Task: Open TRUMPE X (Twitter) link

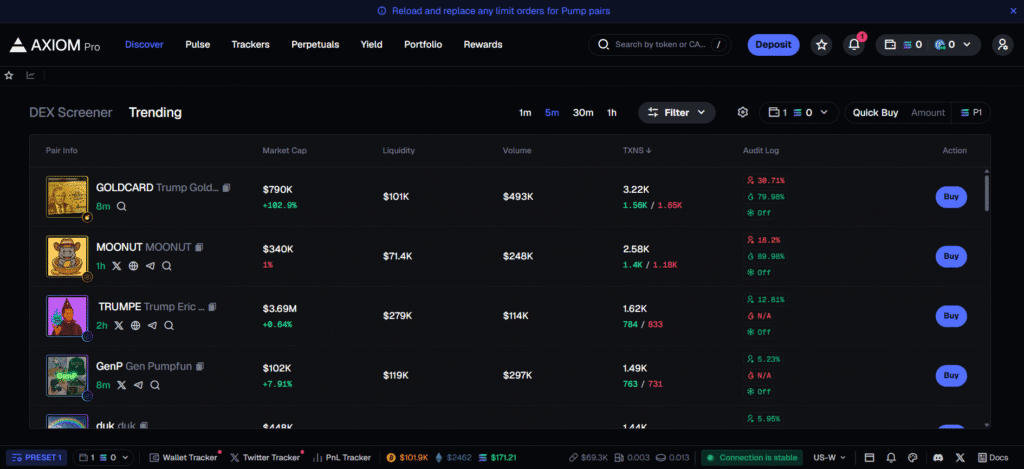Action: [119, 325]
